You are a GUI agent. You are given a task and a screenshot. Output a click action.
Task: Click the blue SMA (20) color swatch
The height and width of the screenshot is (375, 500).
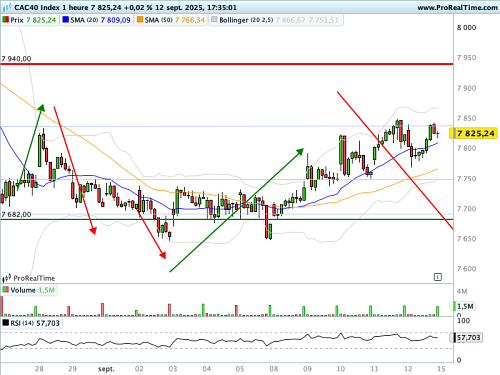point(65,20)
